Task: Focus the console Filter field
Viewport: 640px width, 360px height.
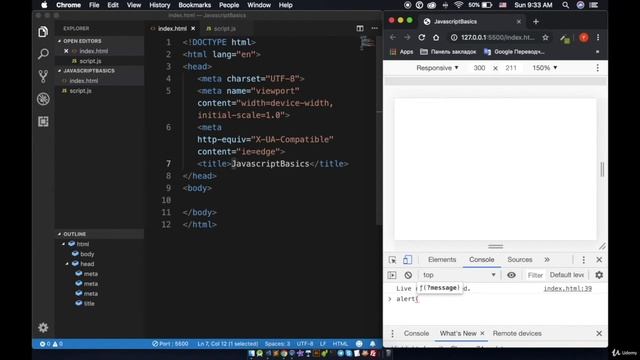Action: [x=535, y=276]
